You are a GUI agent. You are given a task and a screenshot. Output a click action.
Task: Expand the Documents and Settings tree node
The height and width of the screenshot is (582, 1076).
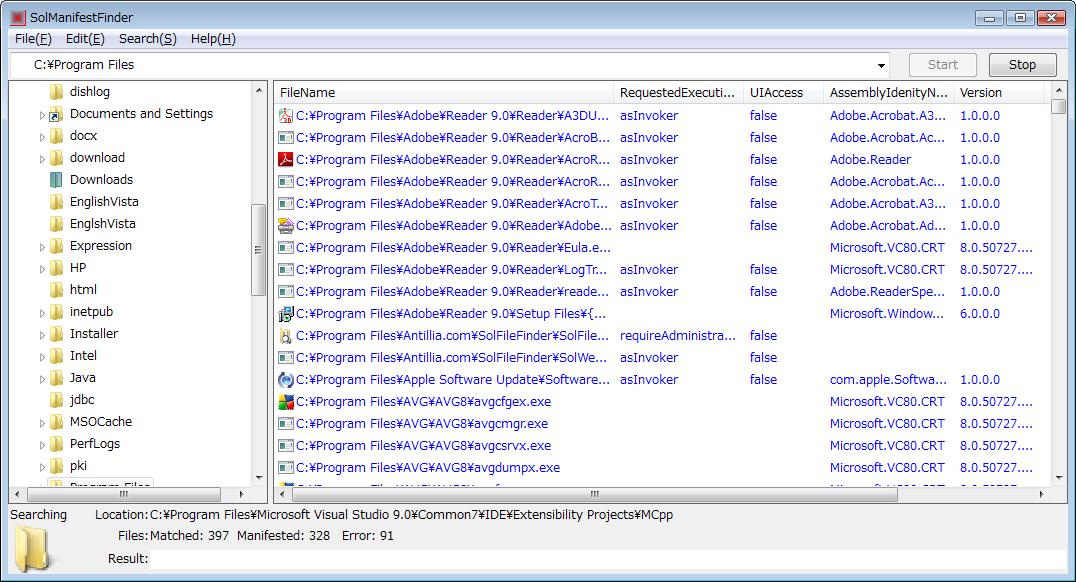coord(42,115)
